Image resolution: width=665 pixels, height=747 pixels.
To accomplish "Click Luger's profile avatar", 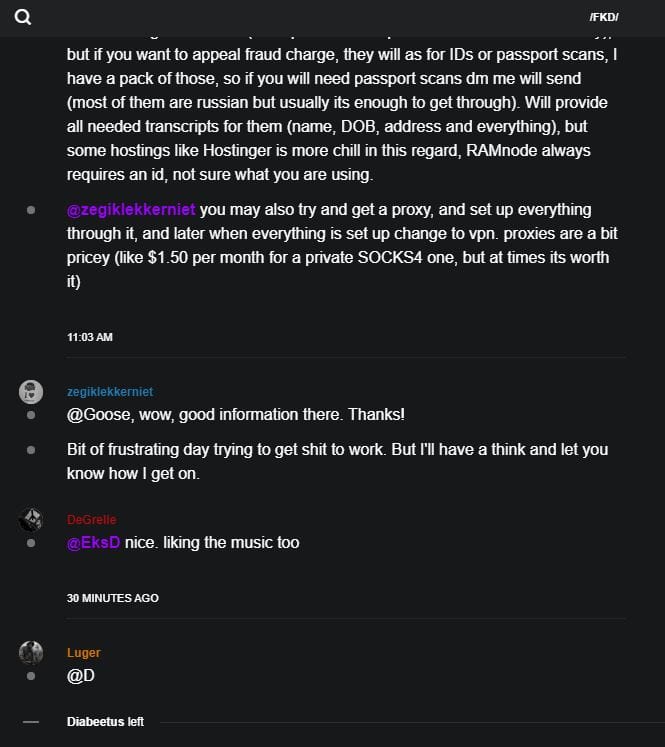I will pos(31,652).
